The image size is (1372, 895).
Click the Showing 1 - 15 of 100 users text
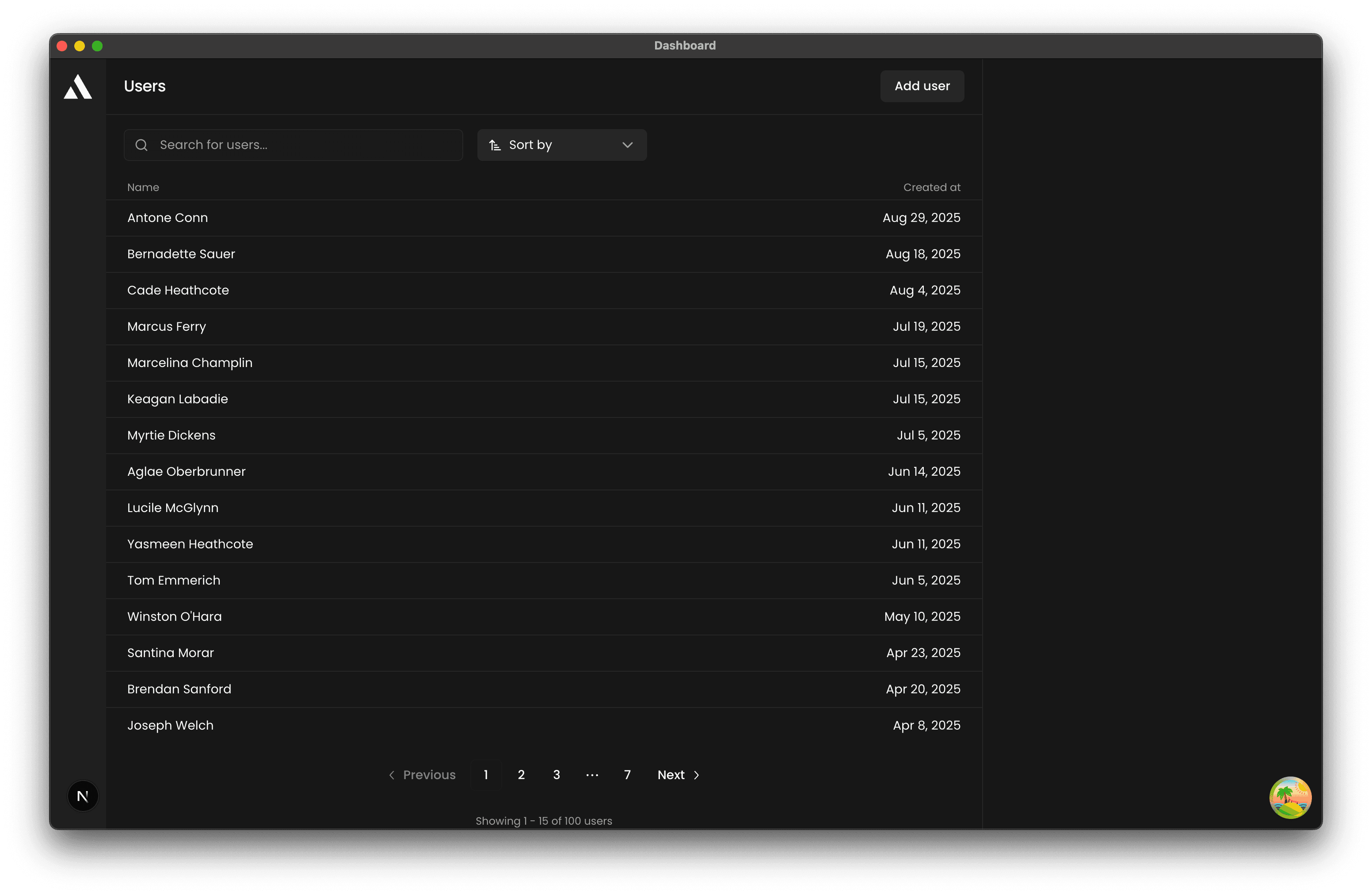tap(544, 821)
